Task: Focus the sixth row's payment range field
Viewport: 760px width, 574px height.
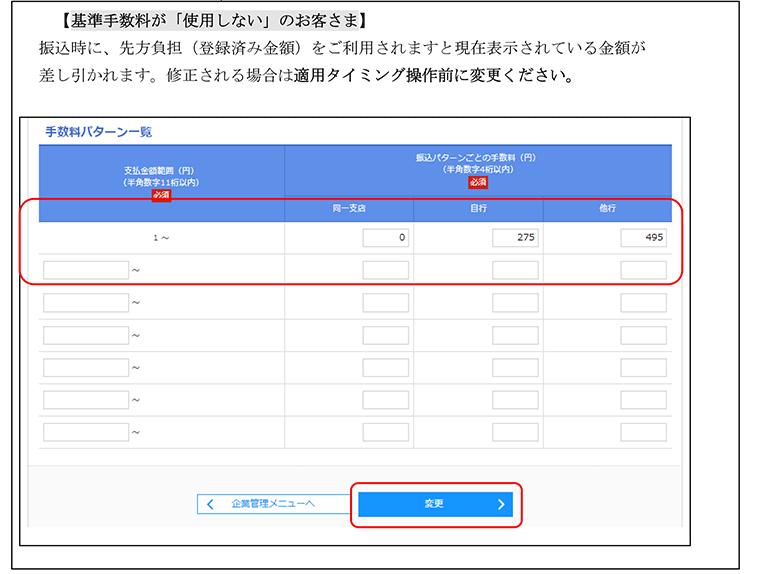Action: pyautogui.click(x=86, y=400)
